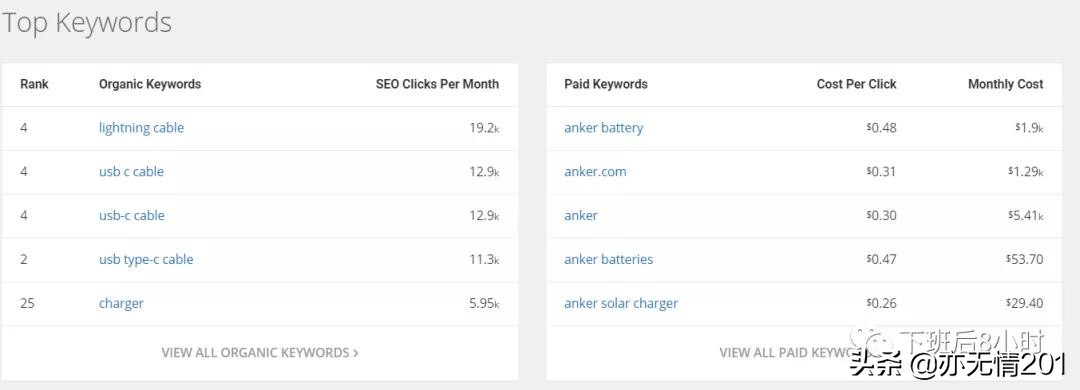View all organic keywords
The image size is (1080, 390).
[x=260, y=353]
